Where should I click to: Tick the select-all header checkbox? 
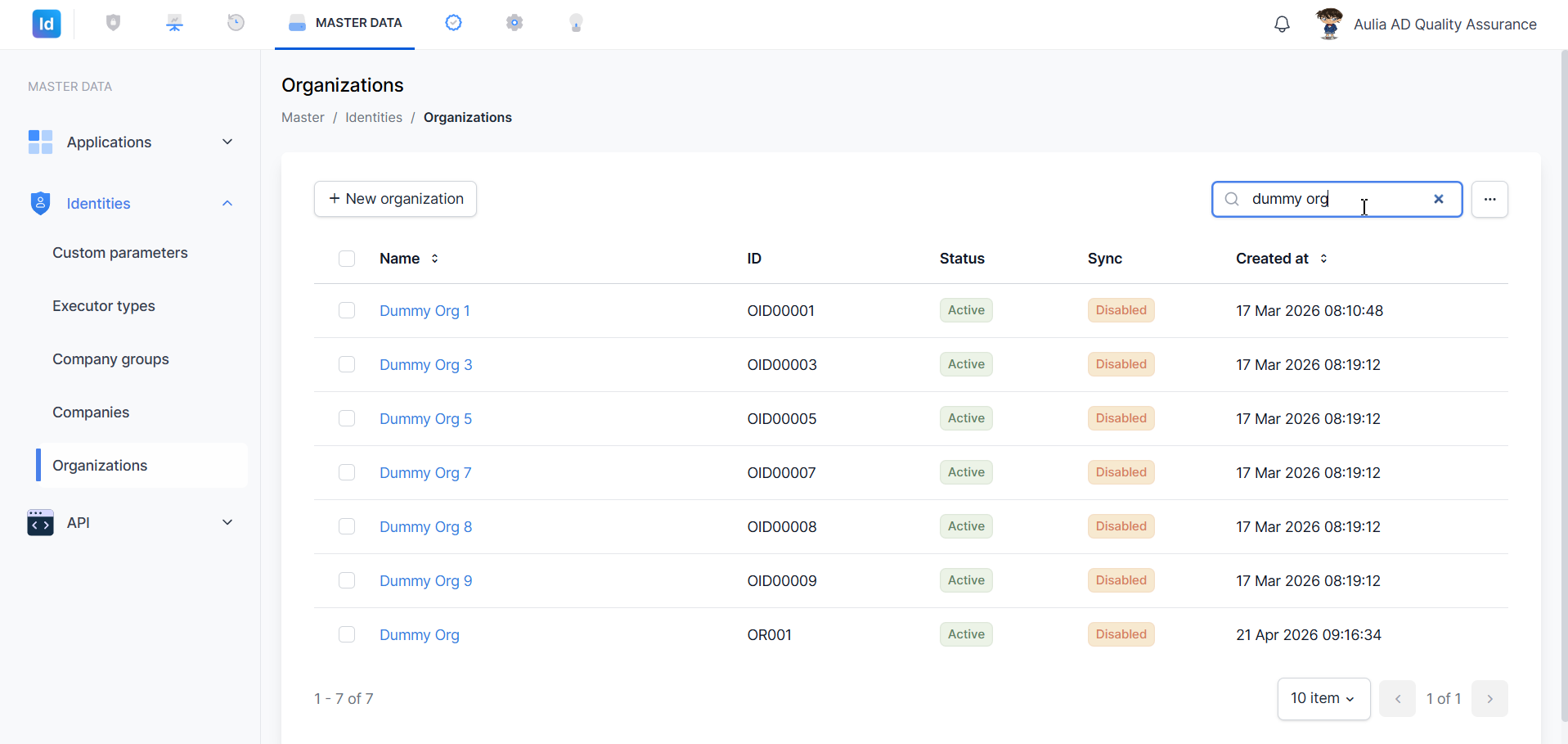coord(347,259)
